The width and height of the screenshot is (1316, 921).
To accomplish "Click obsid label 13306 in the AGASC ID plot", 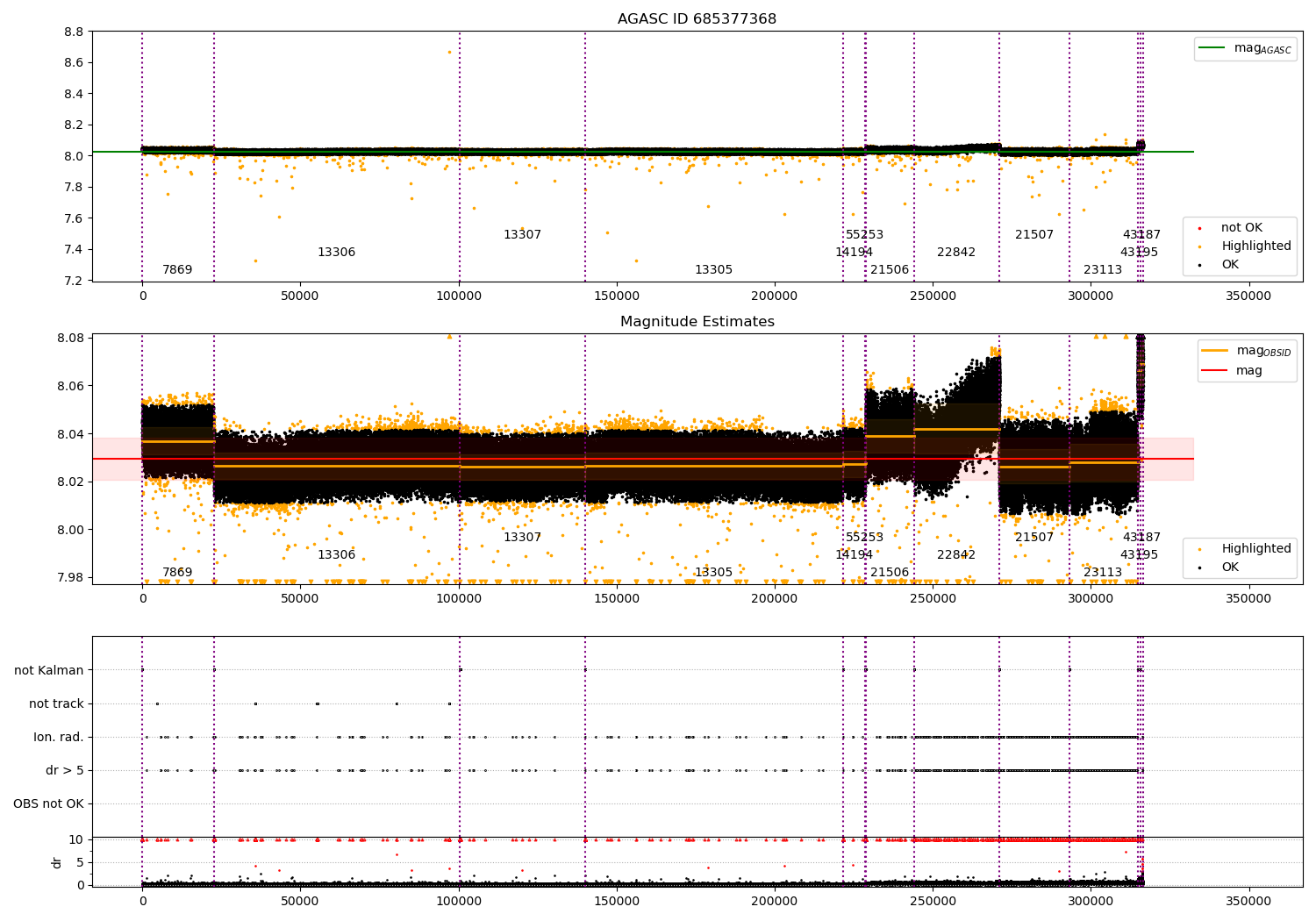I will pyautogui.click(x=336, y=253).
